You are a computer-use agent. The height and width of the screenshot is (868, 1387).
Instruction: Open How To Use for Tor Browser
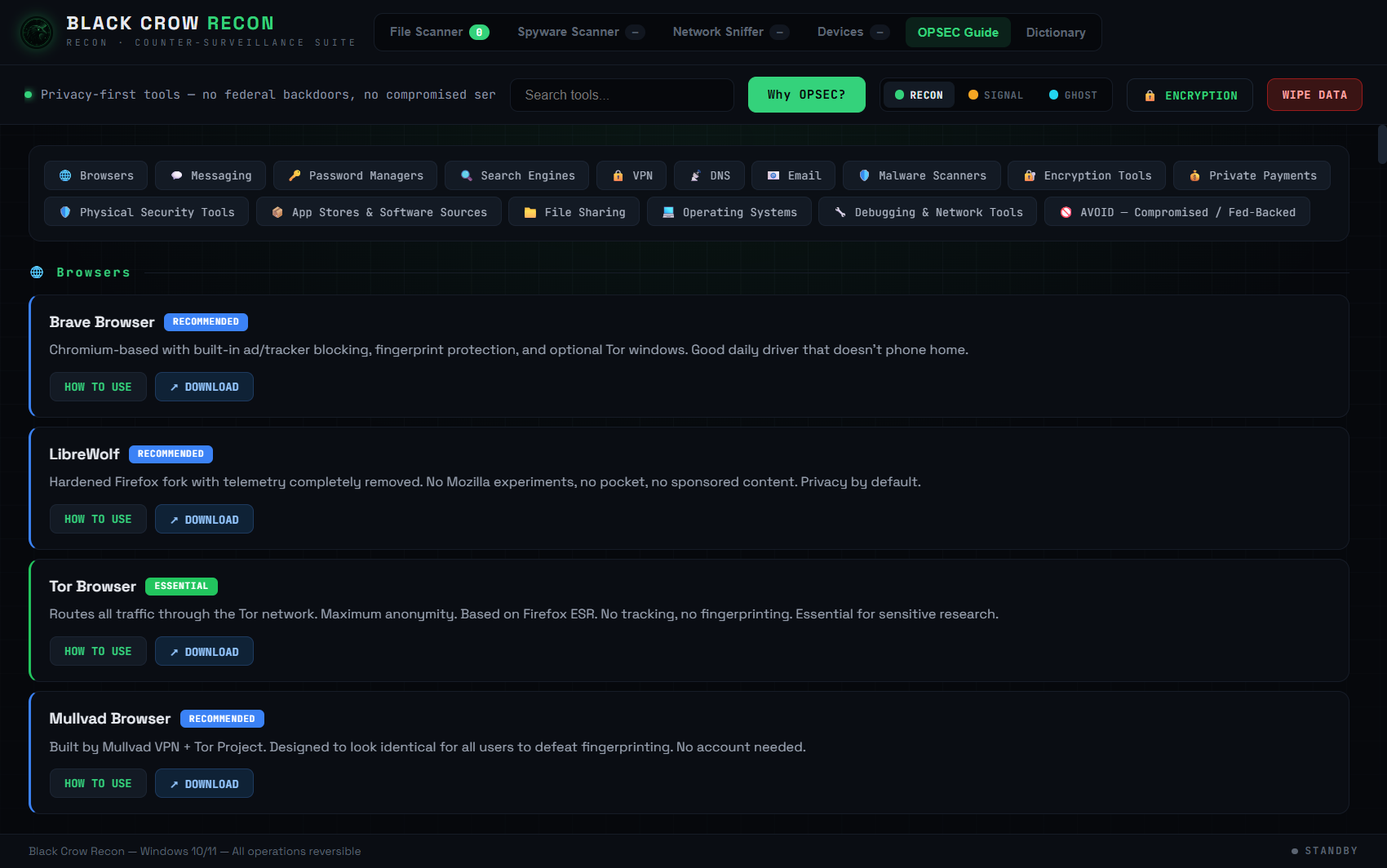pos(98,651)
